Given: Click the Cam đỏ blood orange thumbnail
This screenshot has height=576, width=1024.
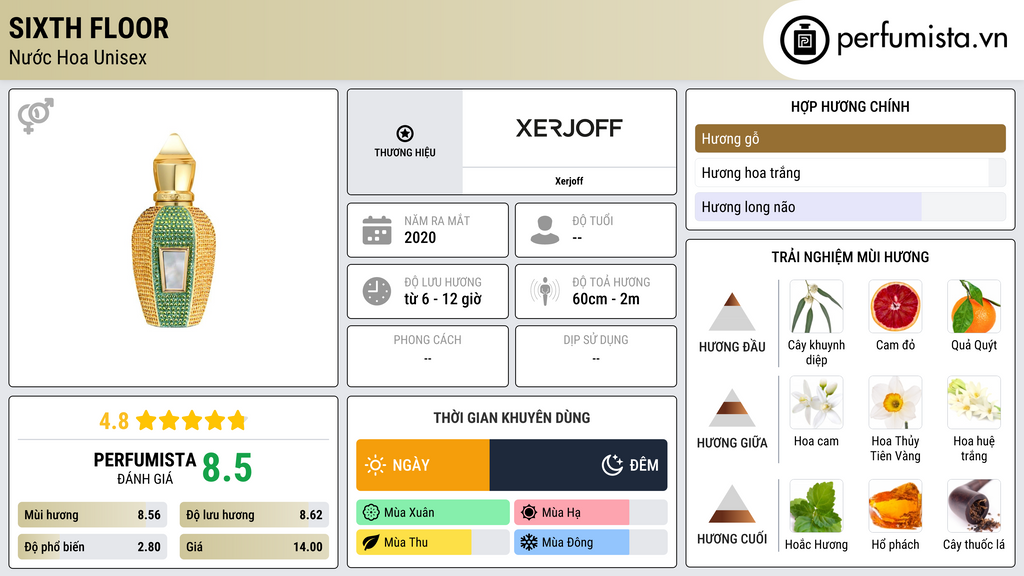Looking at the screenshot, I should pyautogui.click(x=895, y=306).
